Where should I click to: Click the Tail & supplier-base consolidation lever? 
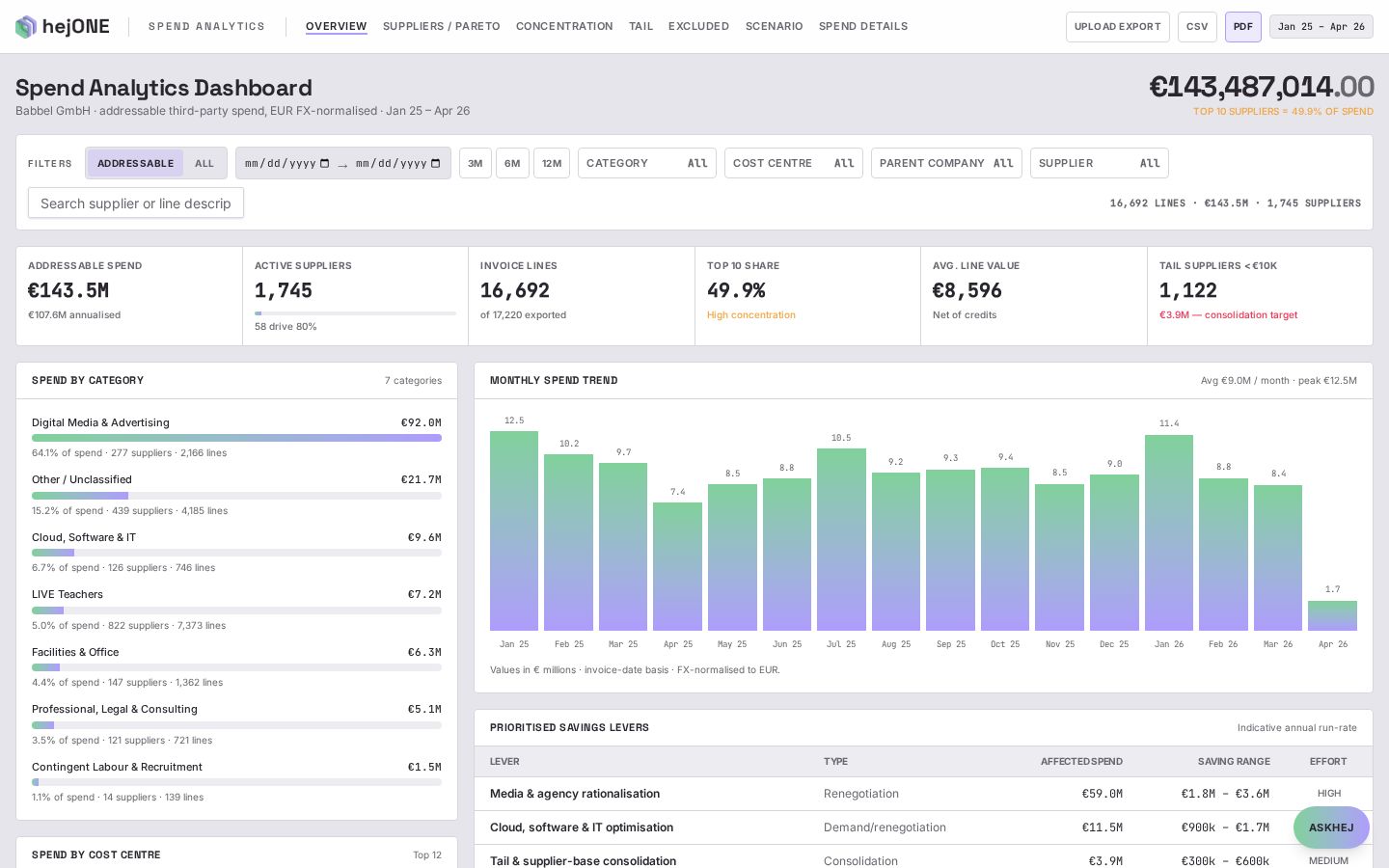tap(583, 861)
